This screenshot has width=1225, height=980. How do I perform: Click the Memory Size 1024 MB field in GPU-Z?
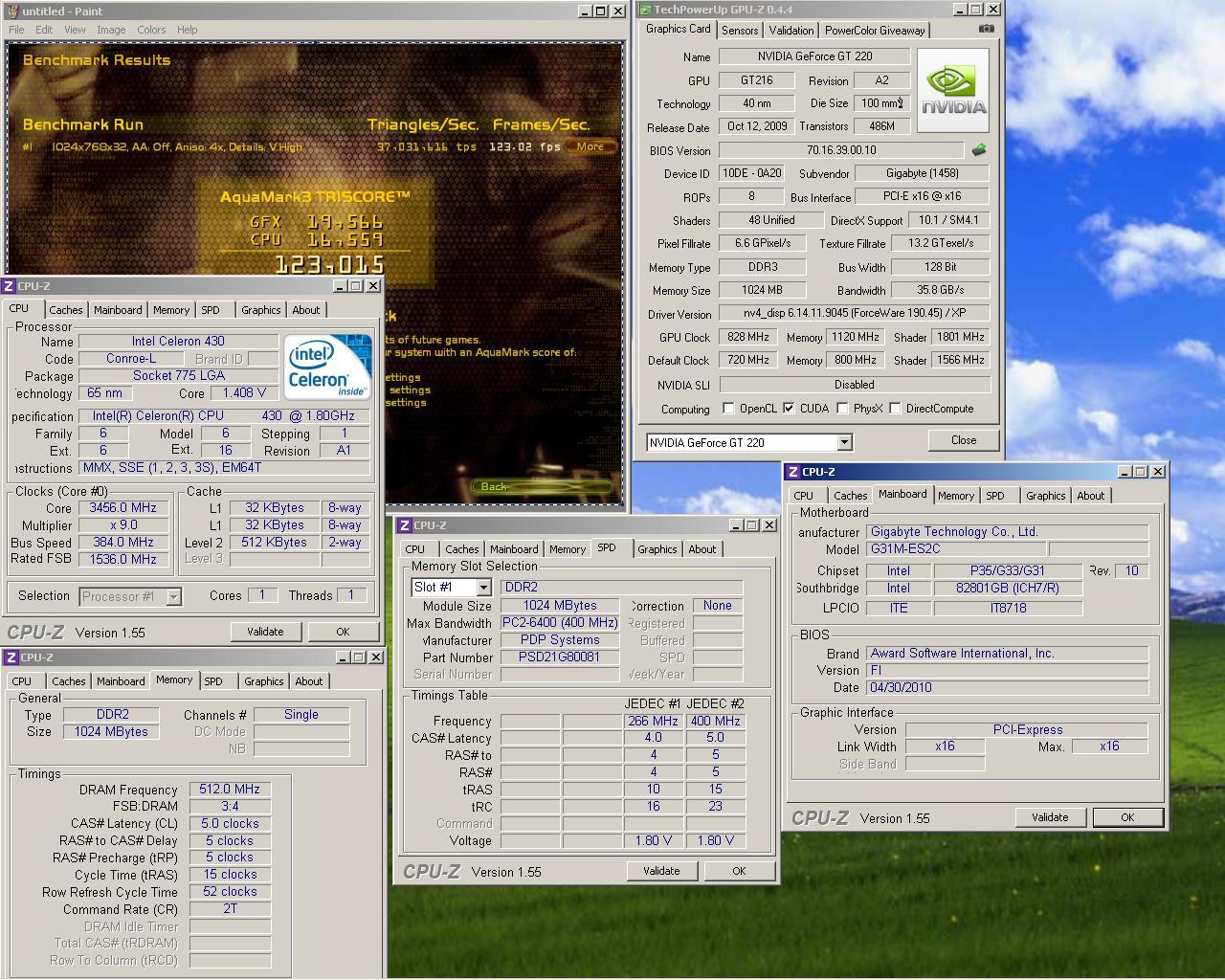(x=762, y=290)
